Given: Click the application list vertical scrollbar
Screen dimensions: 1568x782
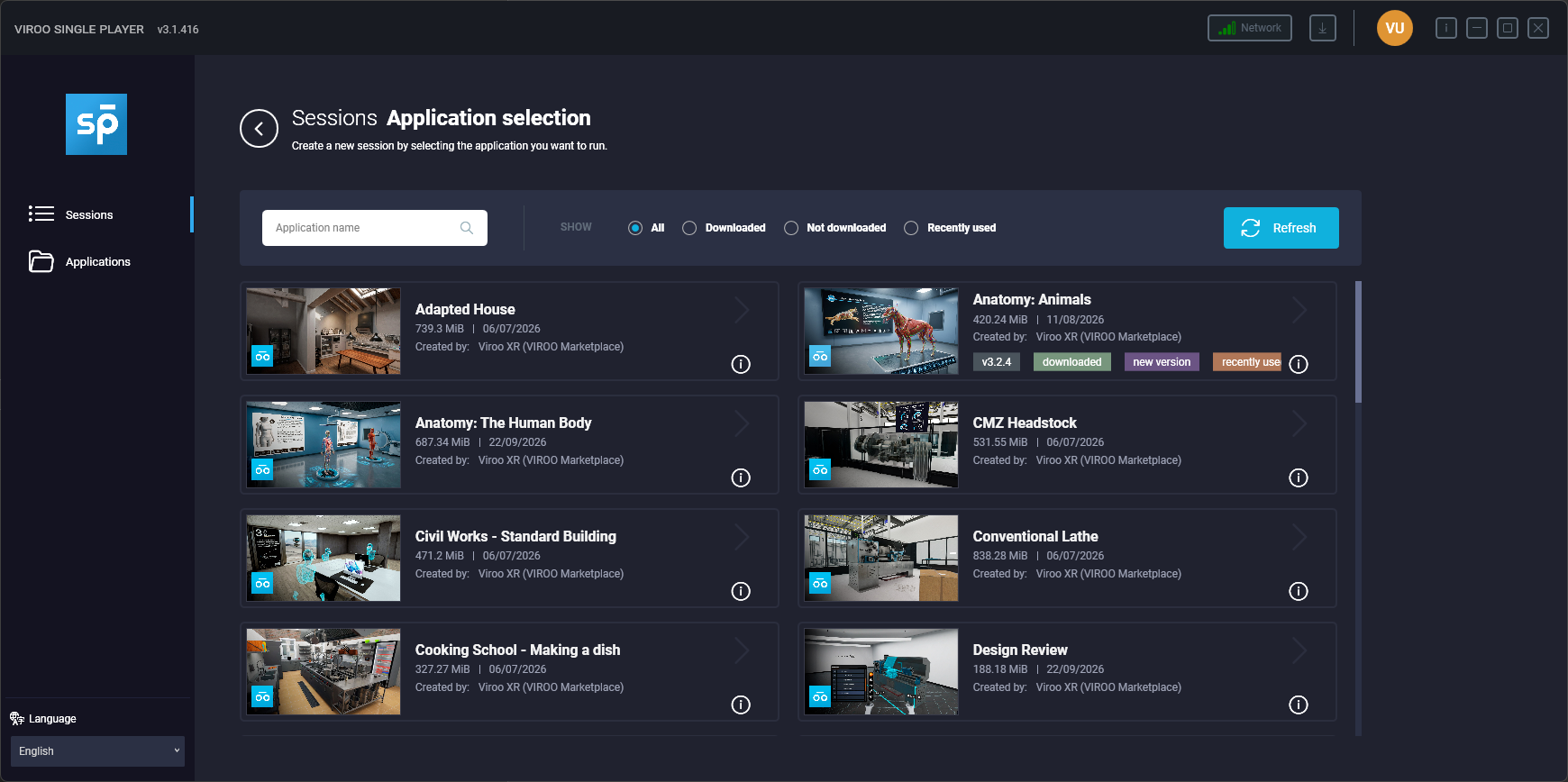Looking at the screenshot, I should click(1358, 341).
